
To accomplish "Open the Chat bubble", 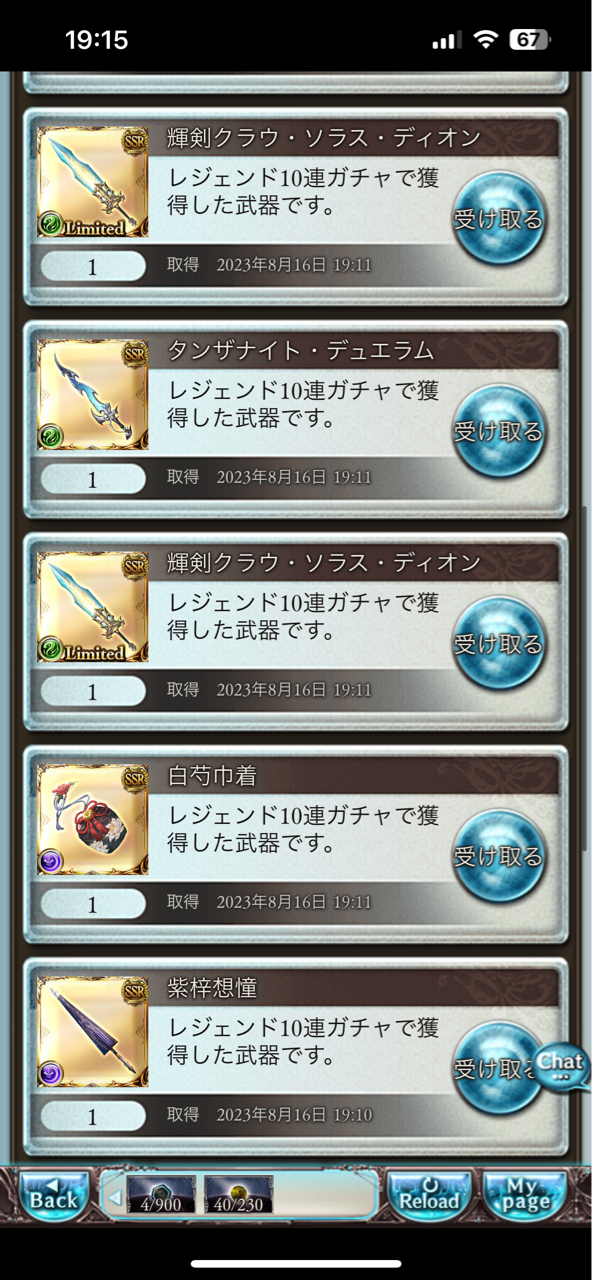I will click(561, 1066).
